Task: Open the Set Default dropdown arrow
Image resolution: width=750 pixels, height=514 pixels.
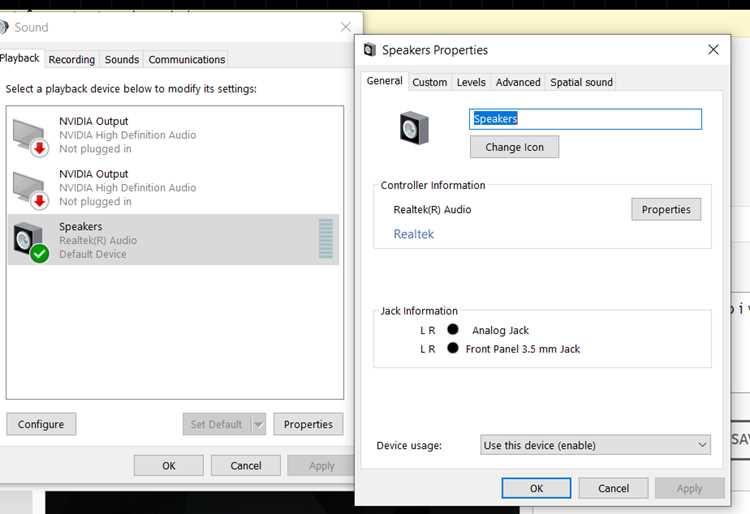Action: 258,424
